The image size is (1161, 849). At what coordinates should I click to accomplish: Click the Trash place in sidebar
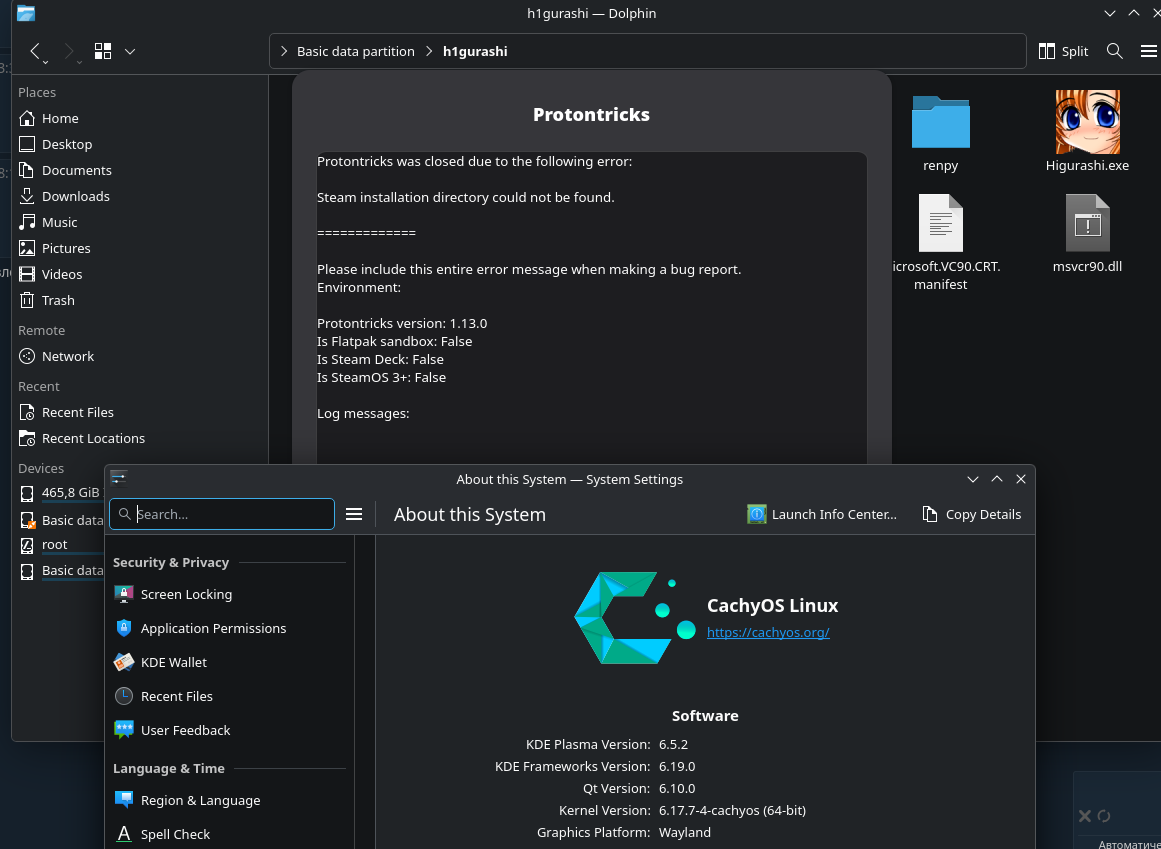(58, 300)
